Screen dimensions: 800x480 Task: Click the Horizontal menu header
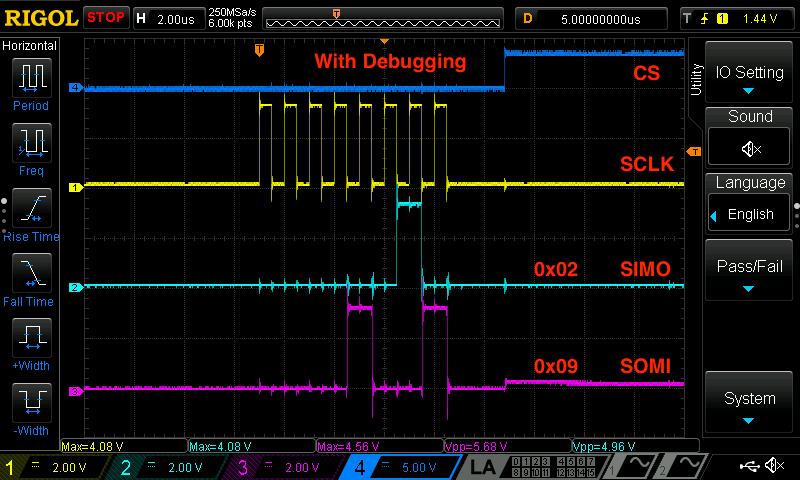[30, 46]
